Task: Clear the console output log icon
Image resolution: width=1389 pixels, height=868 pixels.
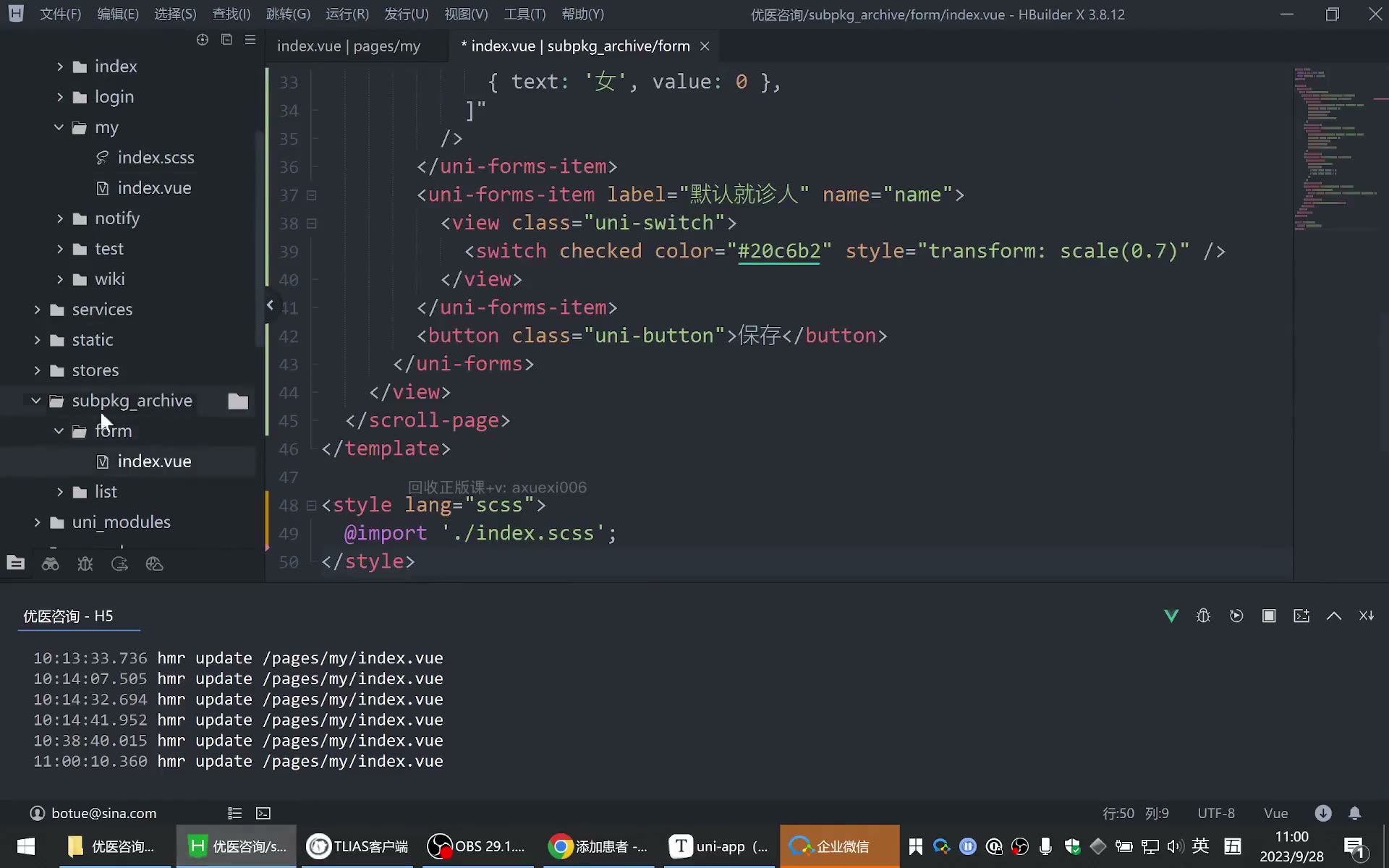Action: (1367, 616)
